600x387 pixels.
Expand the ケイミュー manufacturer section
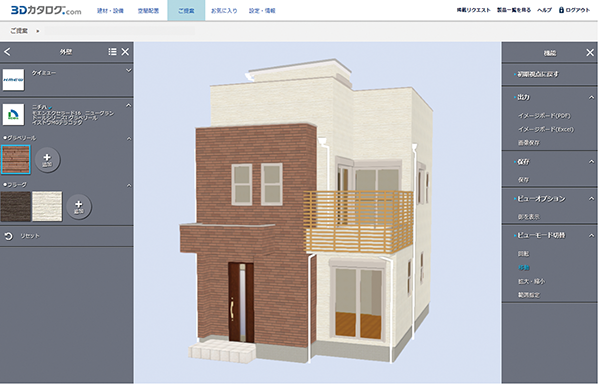coord(129,70)
